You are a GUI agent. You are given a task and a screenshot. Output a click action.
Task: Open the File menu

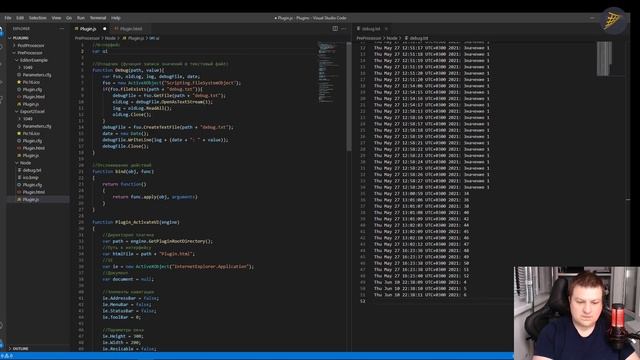tap(8, 18)
